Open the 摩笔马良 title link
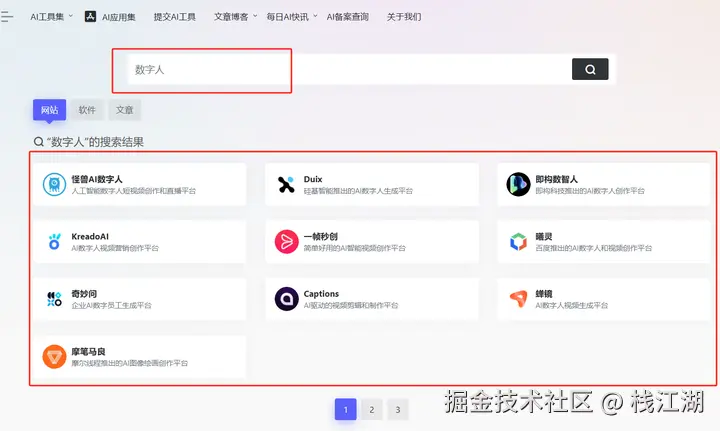The image size is (720, 431). (x=88, y=352)
